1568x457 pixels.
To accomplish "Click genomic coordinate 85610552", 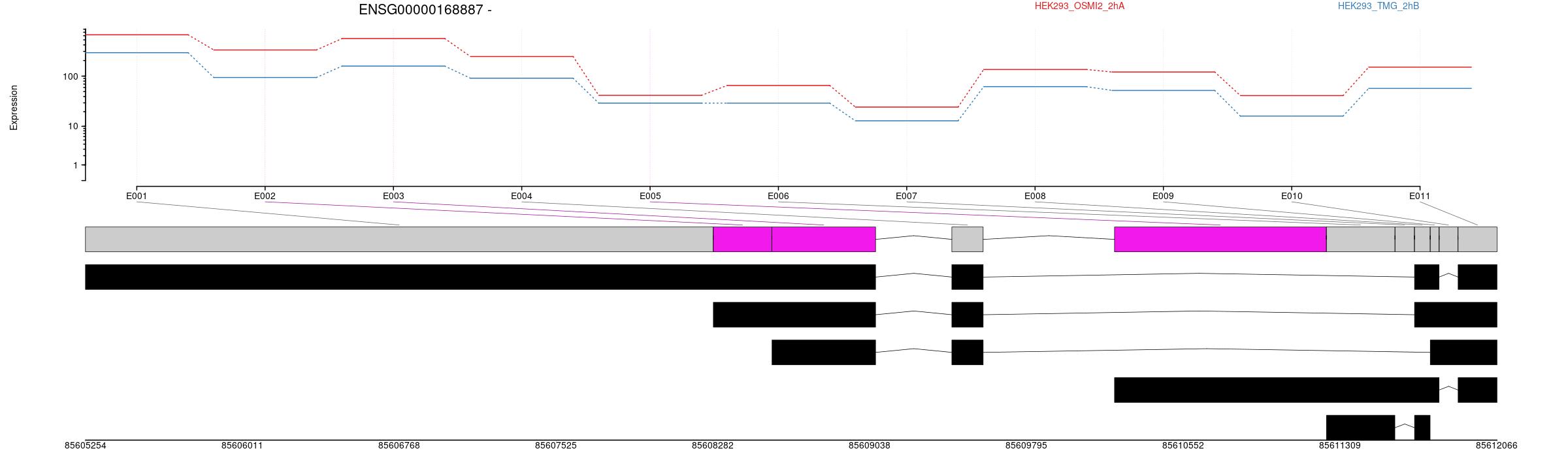I will (1183, 446).
